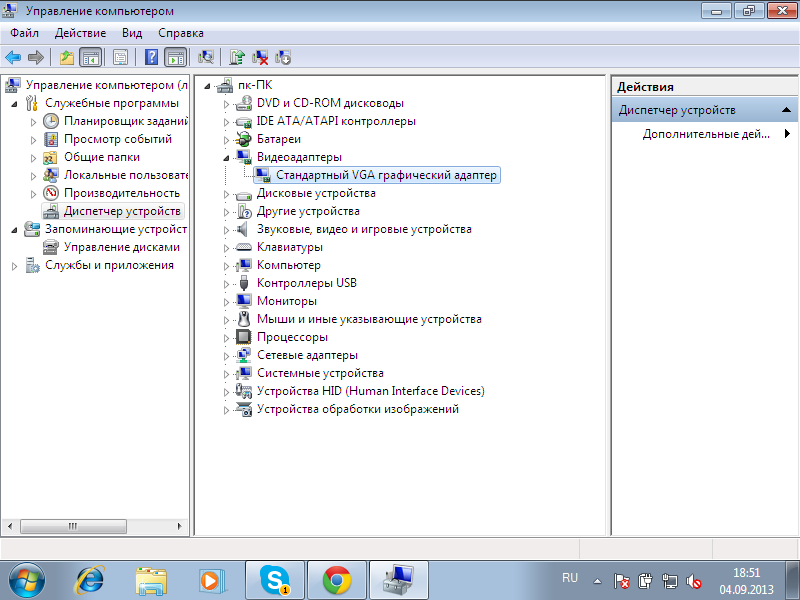Select Управление дисками in left tree
Screen dimensions: 800x600
(x=121, y=247)
